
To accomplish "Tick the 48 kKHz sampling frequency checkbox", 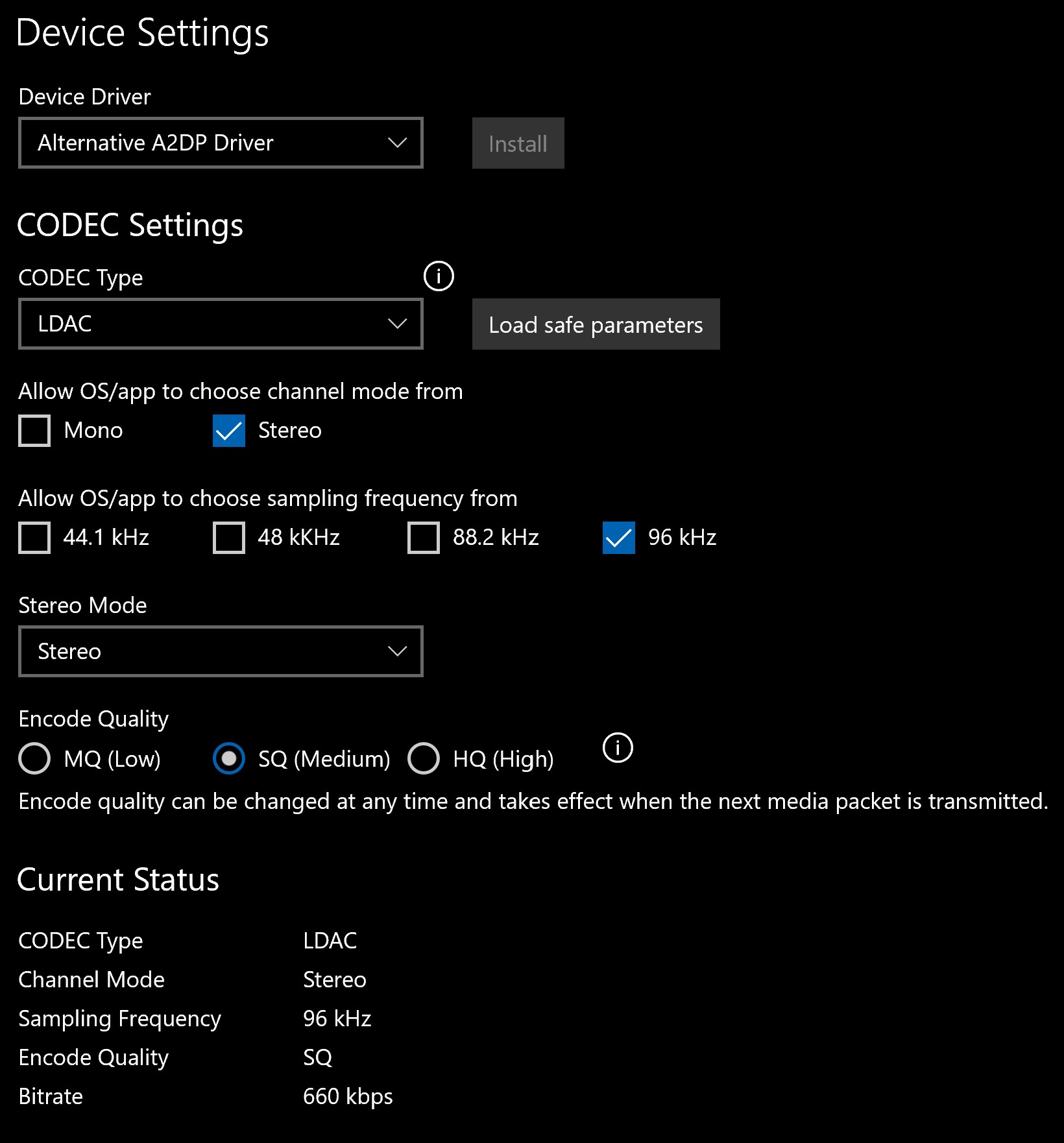I will point(229,538).
